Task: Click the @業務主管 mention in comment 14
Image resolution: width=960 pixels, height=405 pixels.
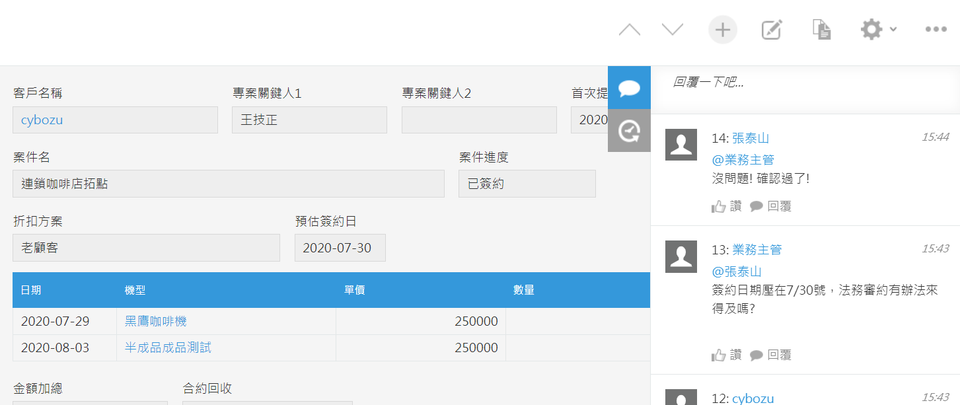Action: (742, 159)
